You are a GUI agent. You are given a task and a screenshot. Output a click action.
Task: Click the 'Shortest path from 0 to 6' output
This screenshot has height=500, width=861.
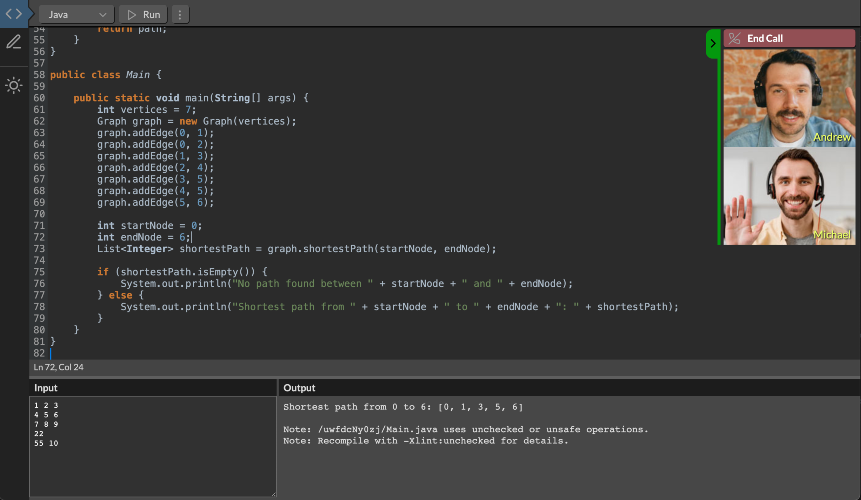pos(403,407)
